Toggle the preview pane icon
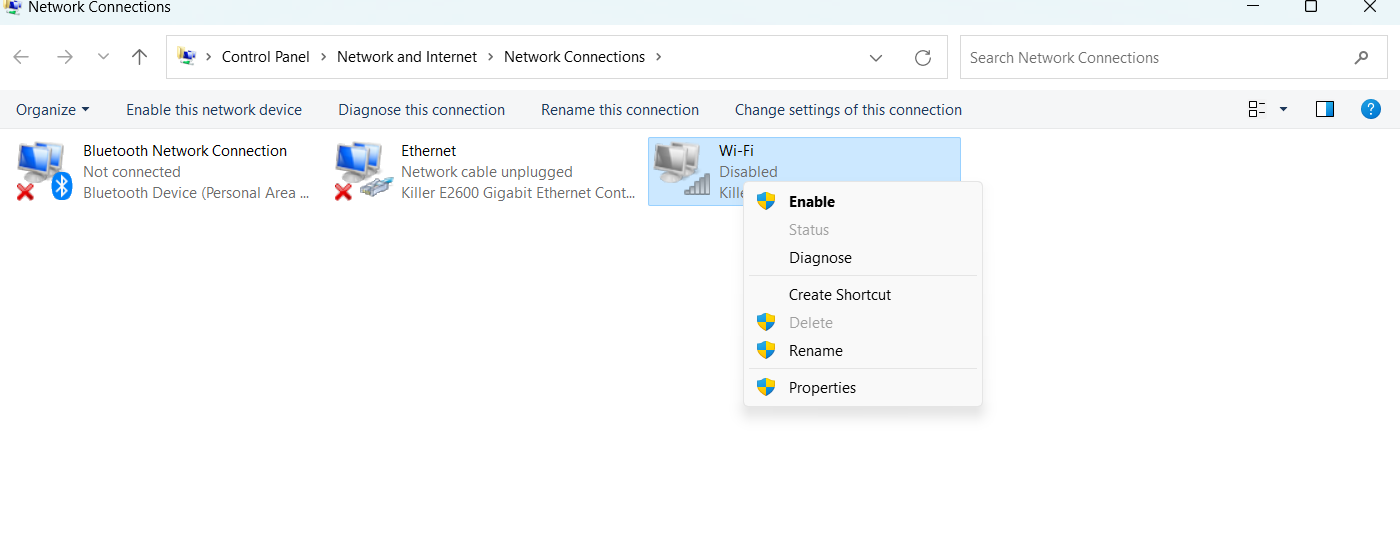 (1325, 109)
